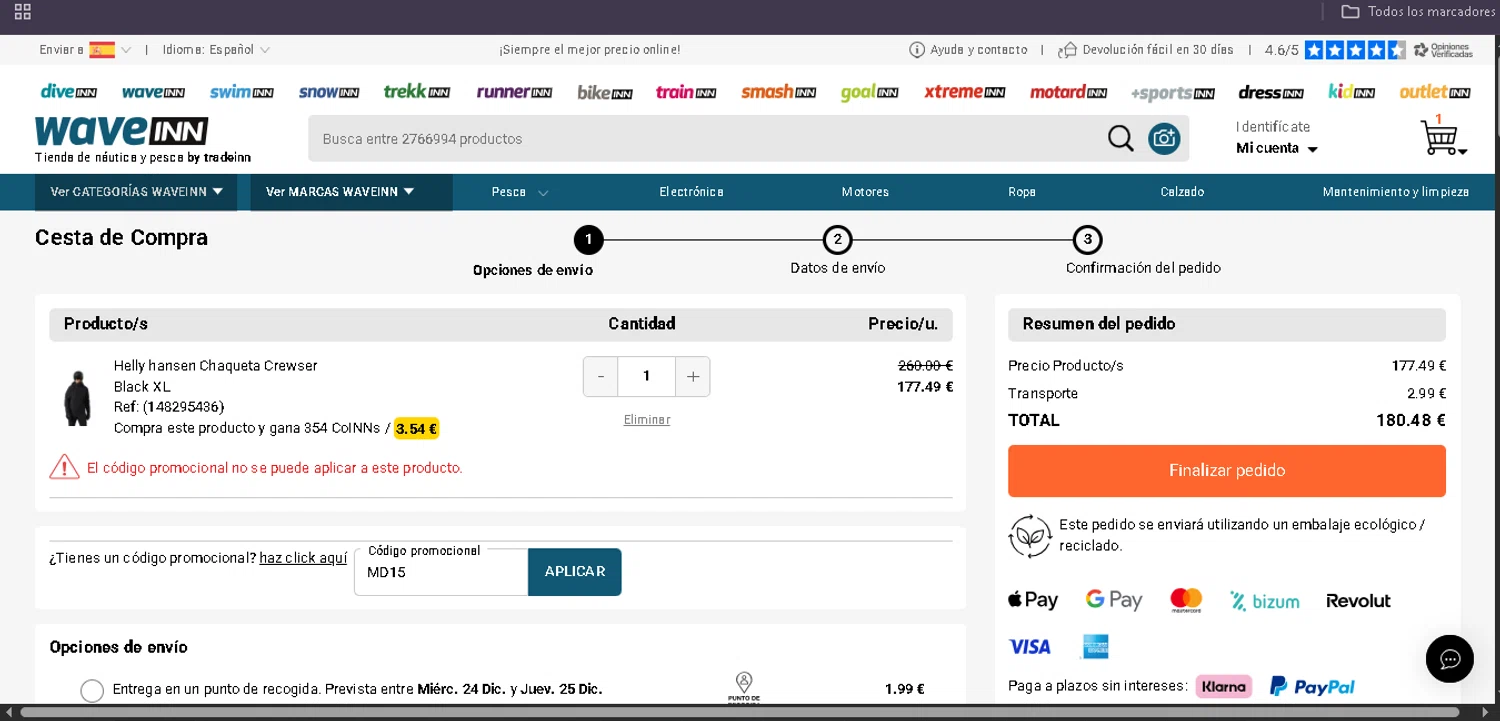
Task: Open the Electrónica category
Action: (691, 192)
